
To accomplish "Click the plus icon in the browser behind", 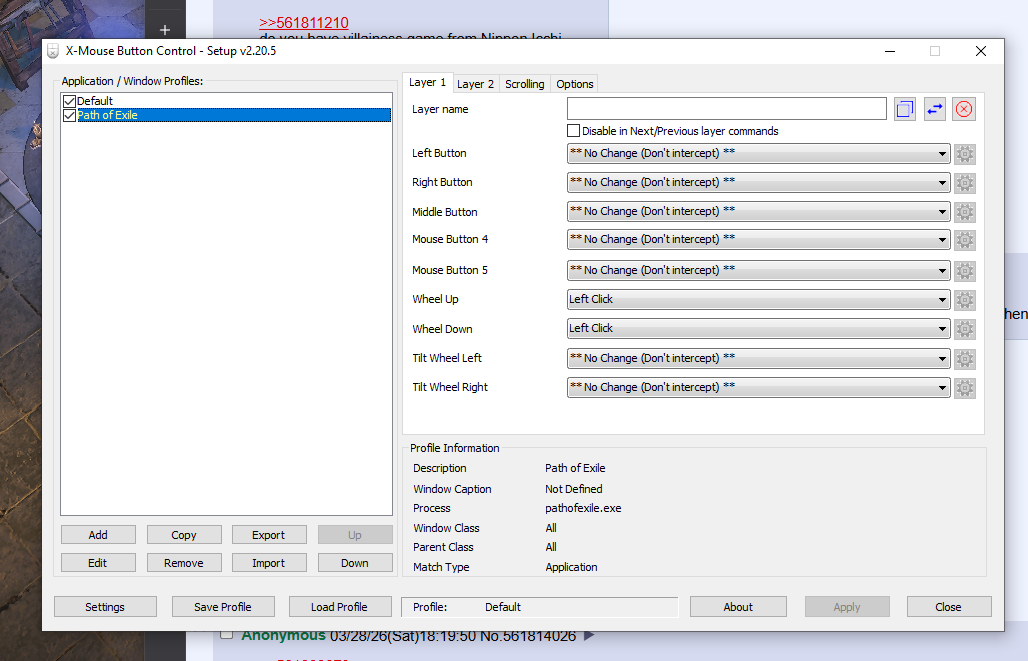I will click(165, 30).
